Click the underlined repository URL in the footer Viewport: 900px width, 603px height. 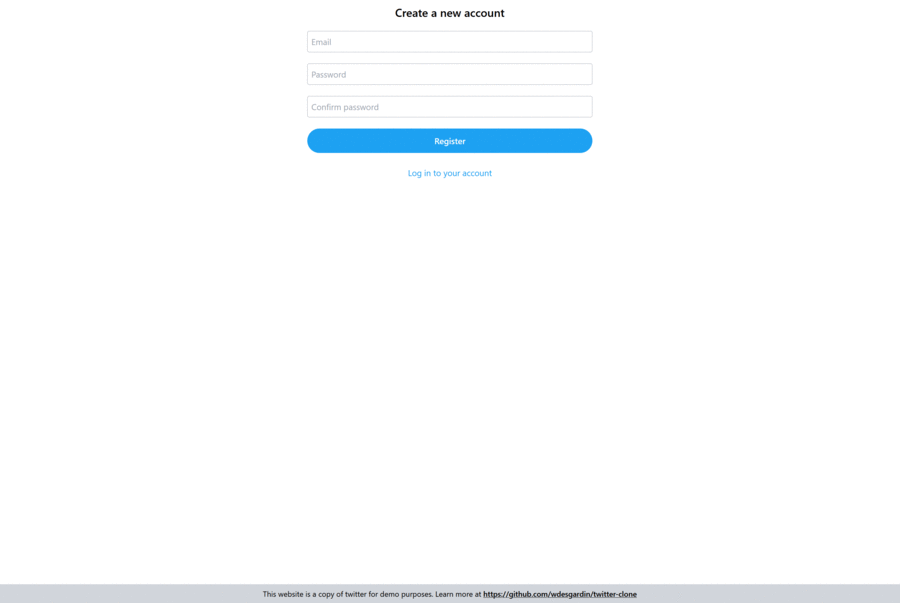560,594
